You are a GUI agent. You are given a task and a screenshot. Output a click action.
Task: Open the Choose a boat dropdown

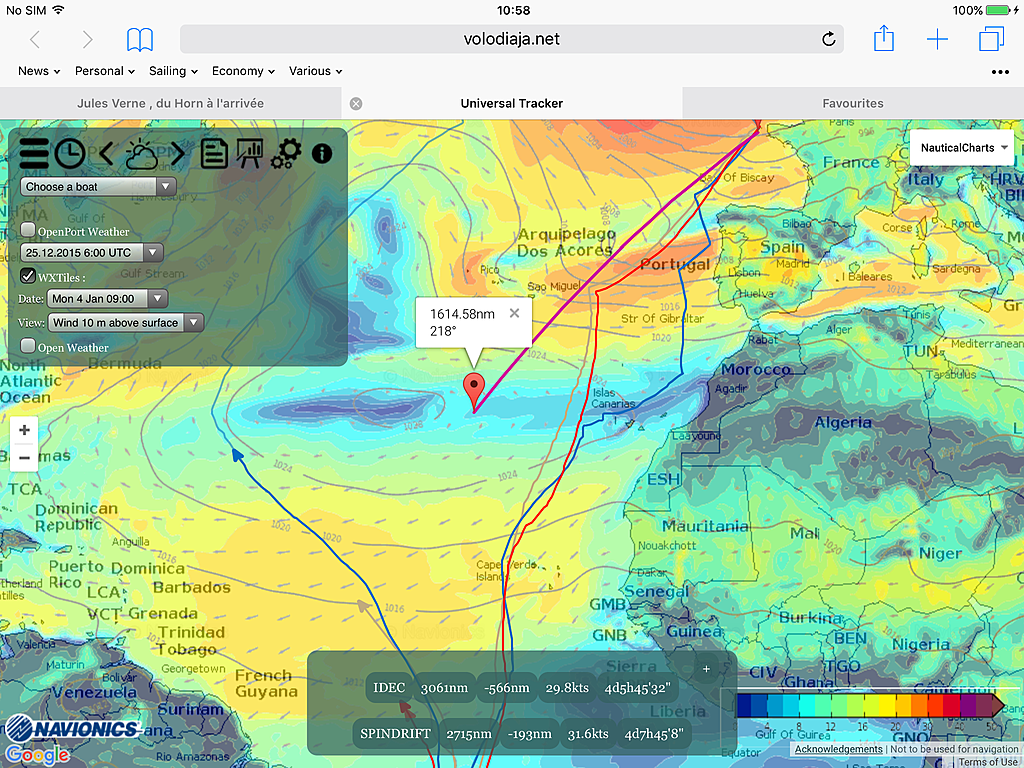[98, 187]
